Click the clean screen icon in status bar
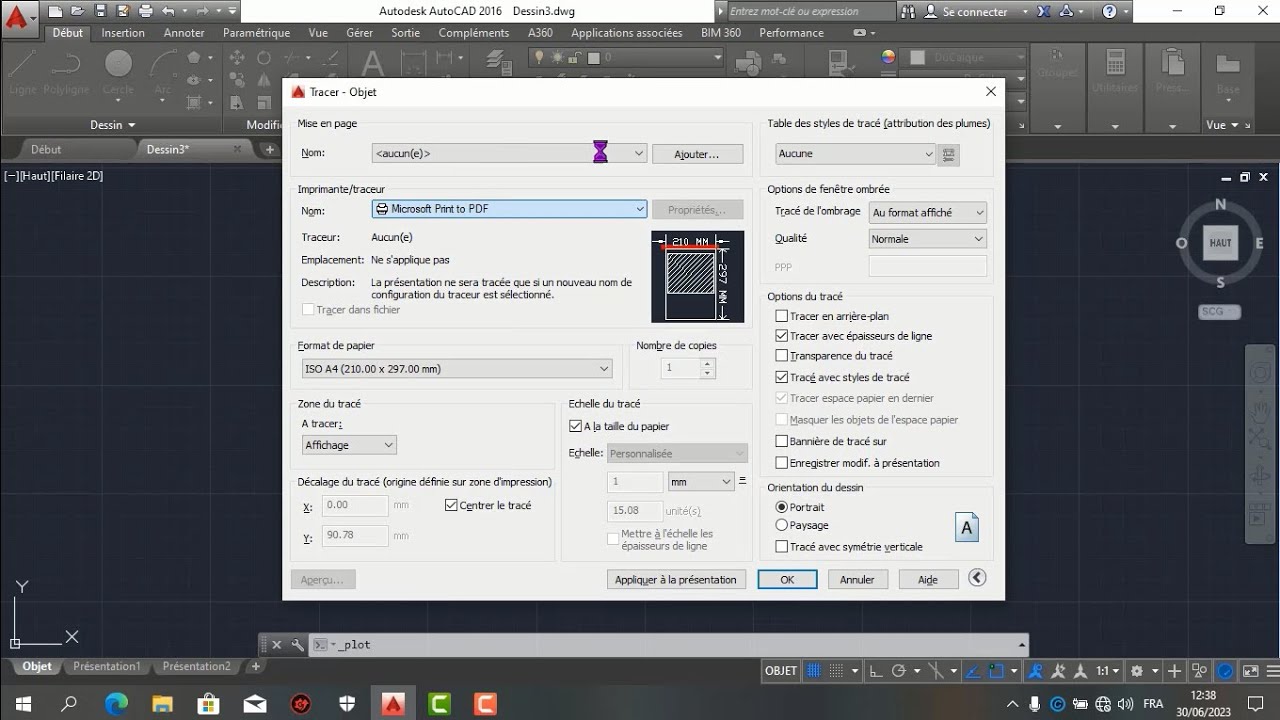The width and height of the screenshot is (1280, 720). click(x=1250, y=671)
